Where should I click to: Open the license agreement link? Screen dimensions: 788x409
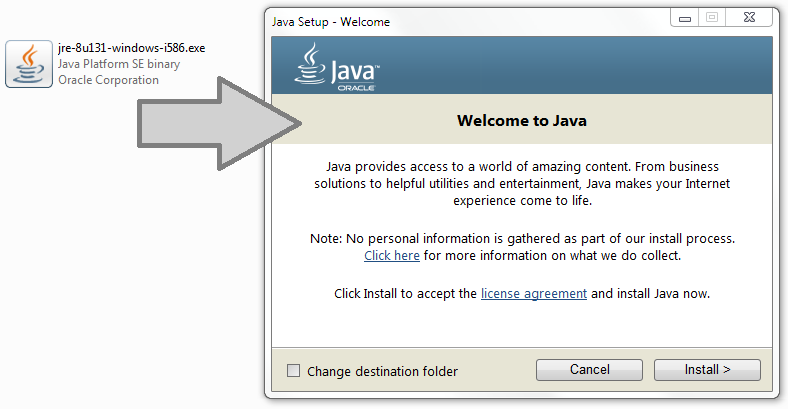[x=534, y=293]
